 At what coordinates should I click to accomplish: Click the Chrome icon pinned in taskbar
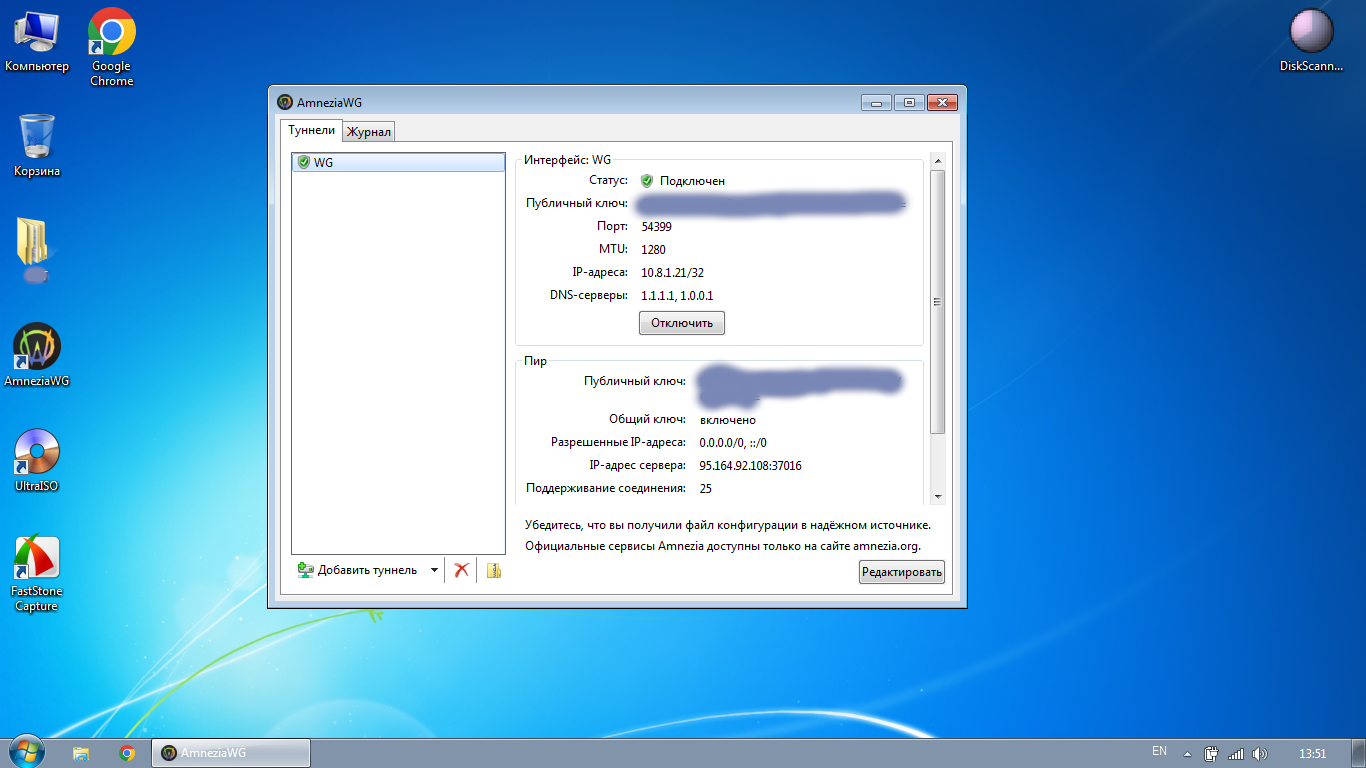click(127, 753)
